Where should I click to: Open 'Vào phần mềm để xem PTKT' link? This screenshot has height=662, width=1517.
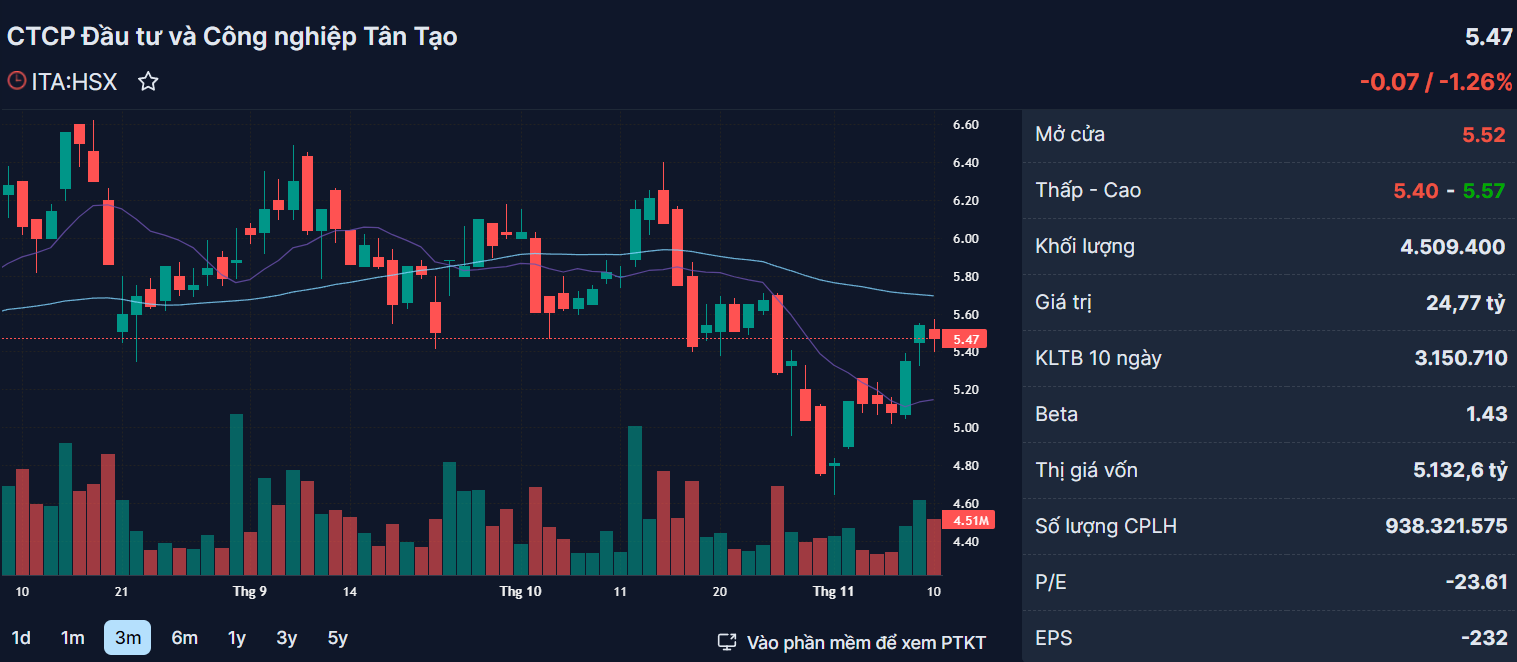click(x=866, y=642)
